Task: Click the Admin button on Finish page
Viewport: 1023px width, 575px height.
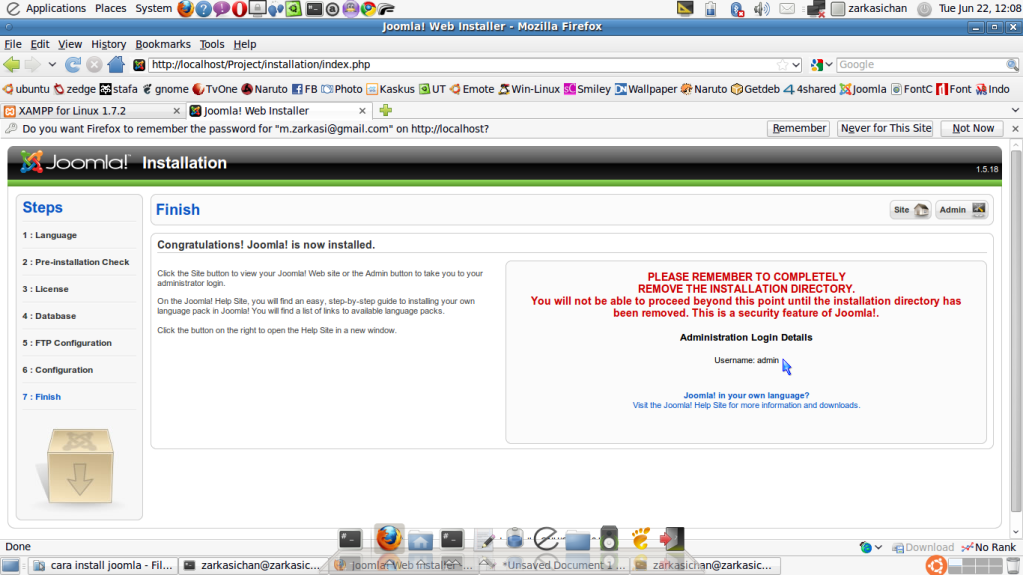Action: [962, 210]
